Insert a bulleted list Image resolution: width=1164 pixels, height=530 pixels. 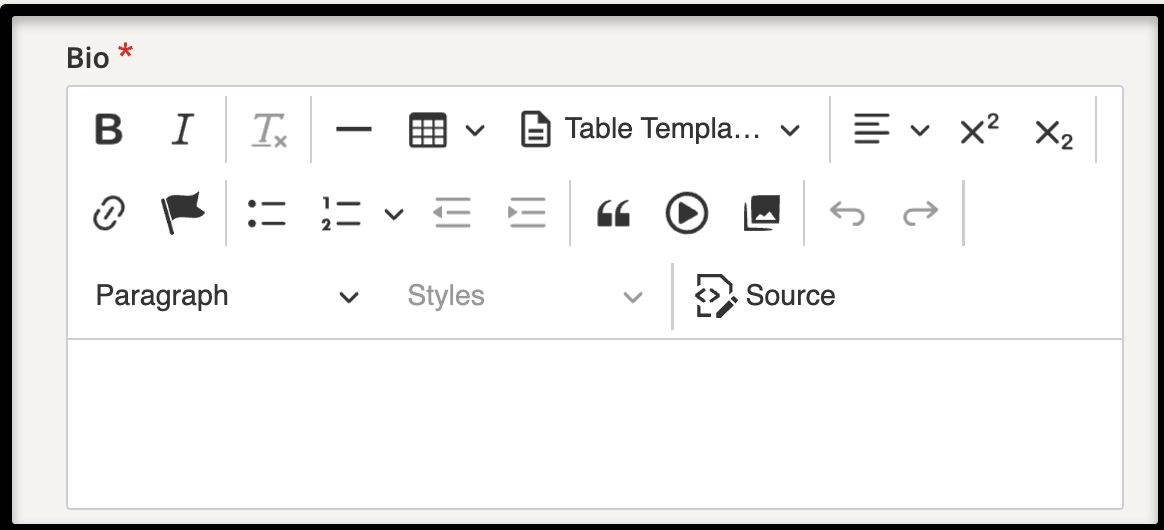tap(267, 213)
